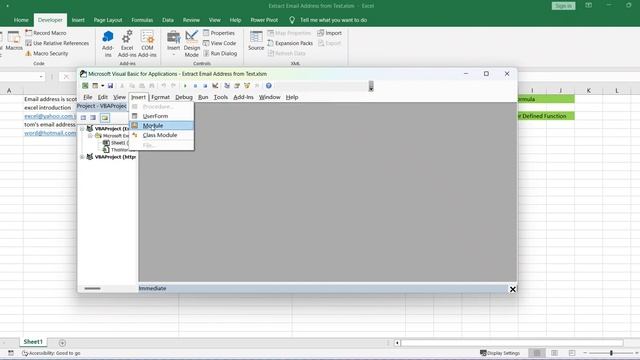Screen dimensions: 640x360
Task: Open Macro Security settings
Action: (47, 53)
